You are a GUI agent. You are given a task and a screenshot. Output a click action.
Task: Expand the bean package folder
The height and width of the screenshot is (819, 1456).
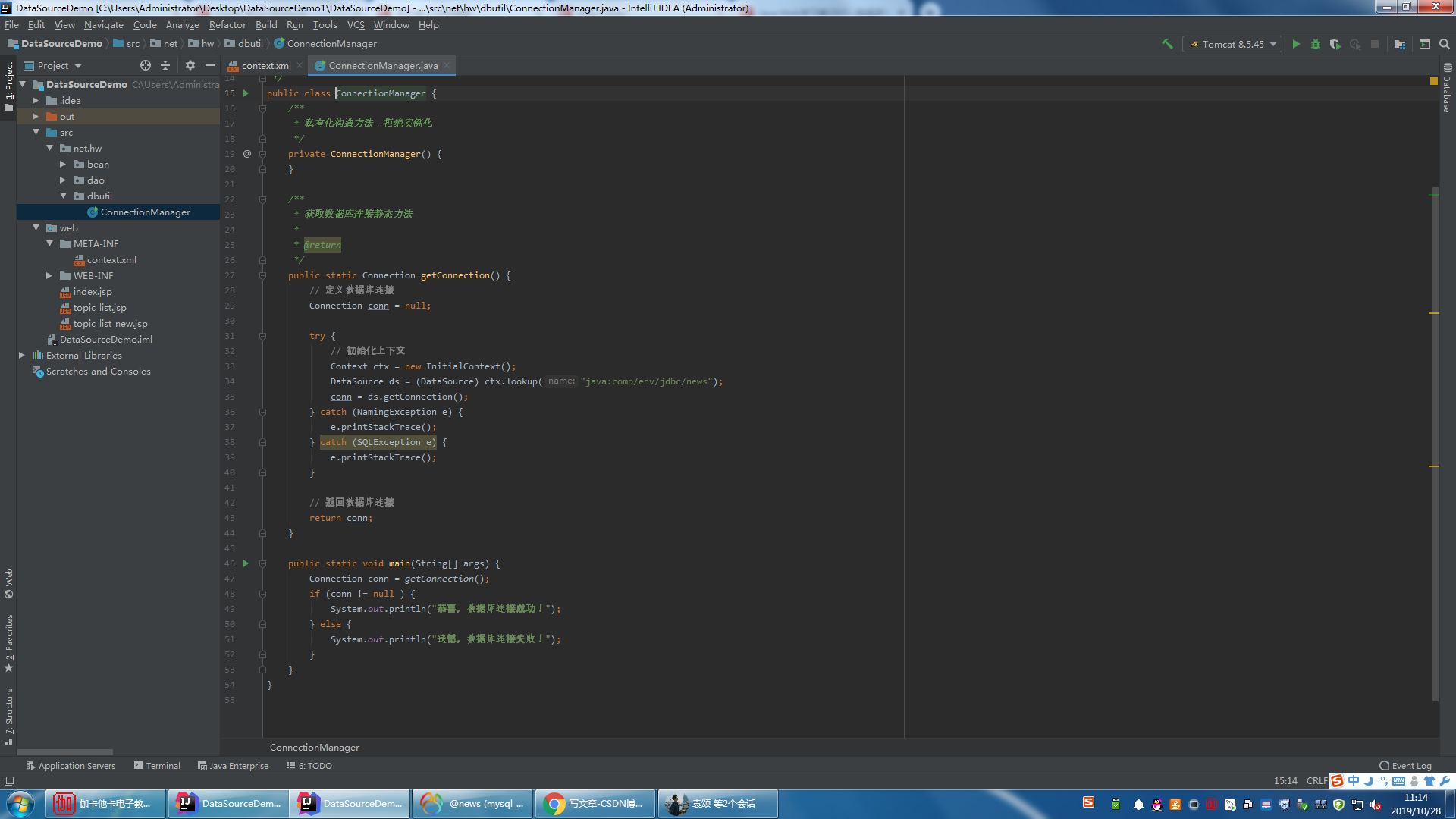(63, 164)
